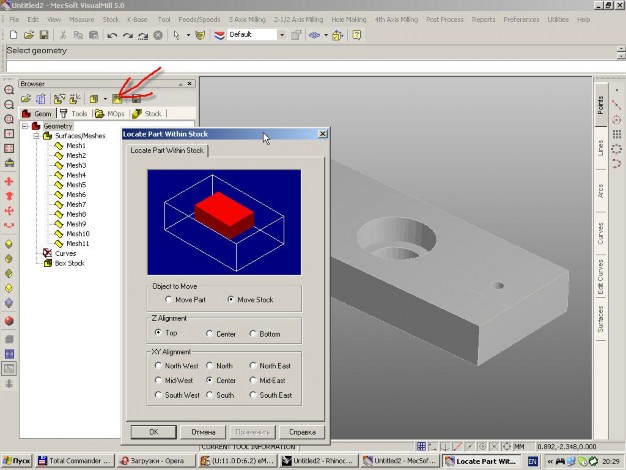Set Z Alignment to Bottom
The image size is (626, 470).
252,333
